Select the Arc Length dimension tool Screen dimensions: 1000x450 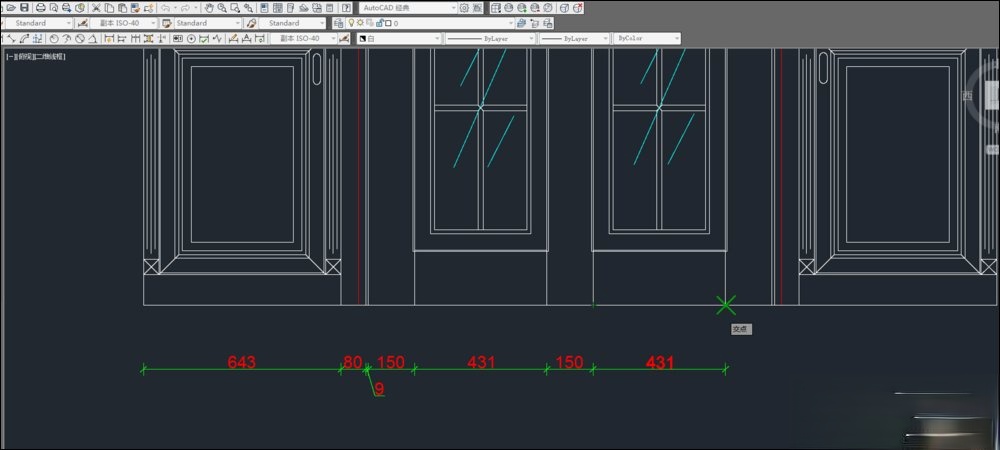tap(24, 38)
